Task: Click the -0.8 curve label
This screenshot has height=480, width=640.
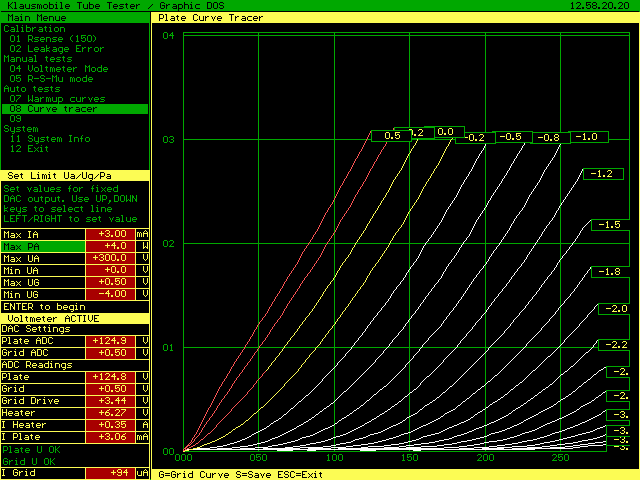Action: pos(549,138)
